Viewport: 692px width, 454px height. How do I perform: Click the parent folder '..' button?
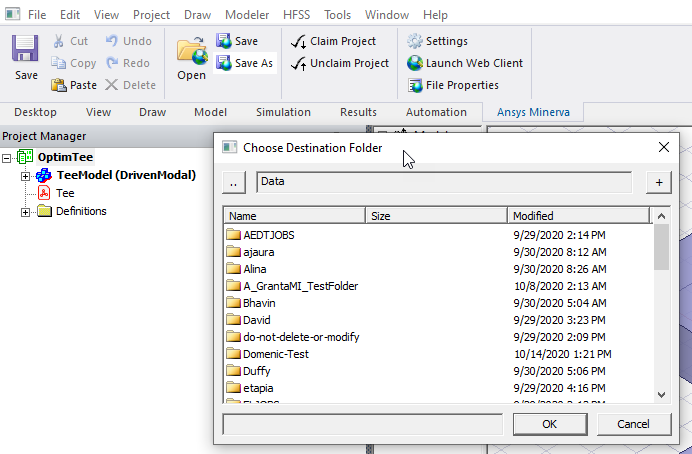click(232, 182)
